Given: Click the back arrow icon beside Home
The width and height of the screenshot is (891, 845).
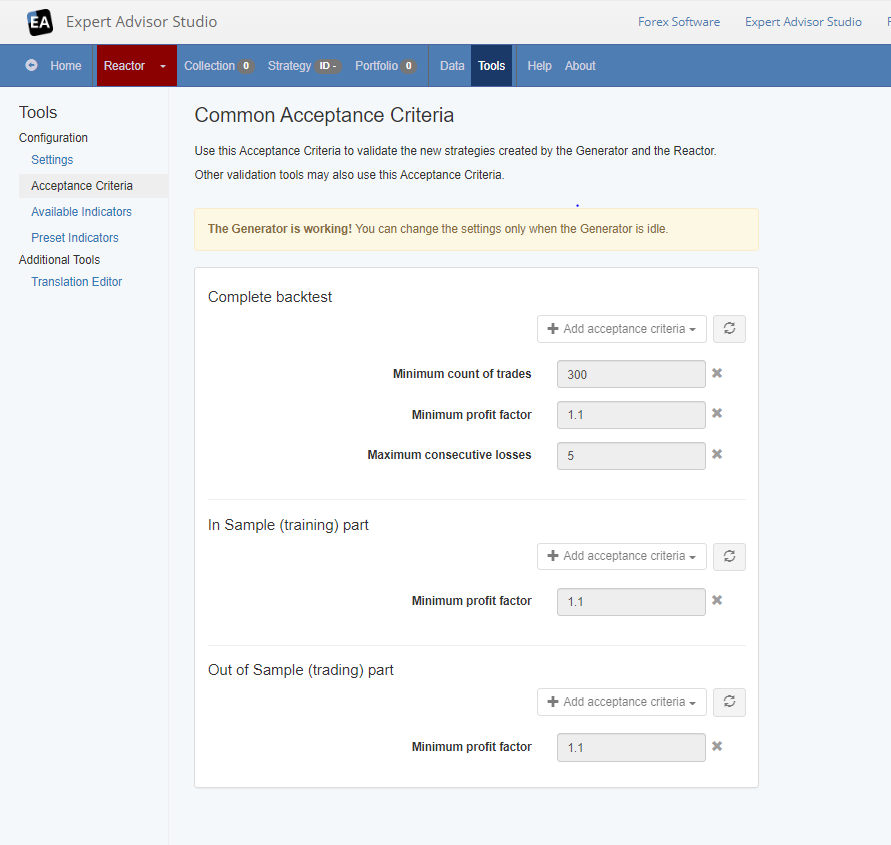Looking at the screenshot, I should tap(32, 65).
